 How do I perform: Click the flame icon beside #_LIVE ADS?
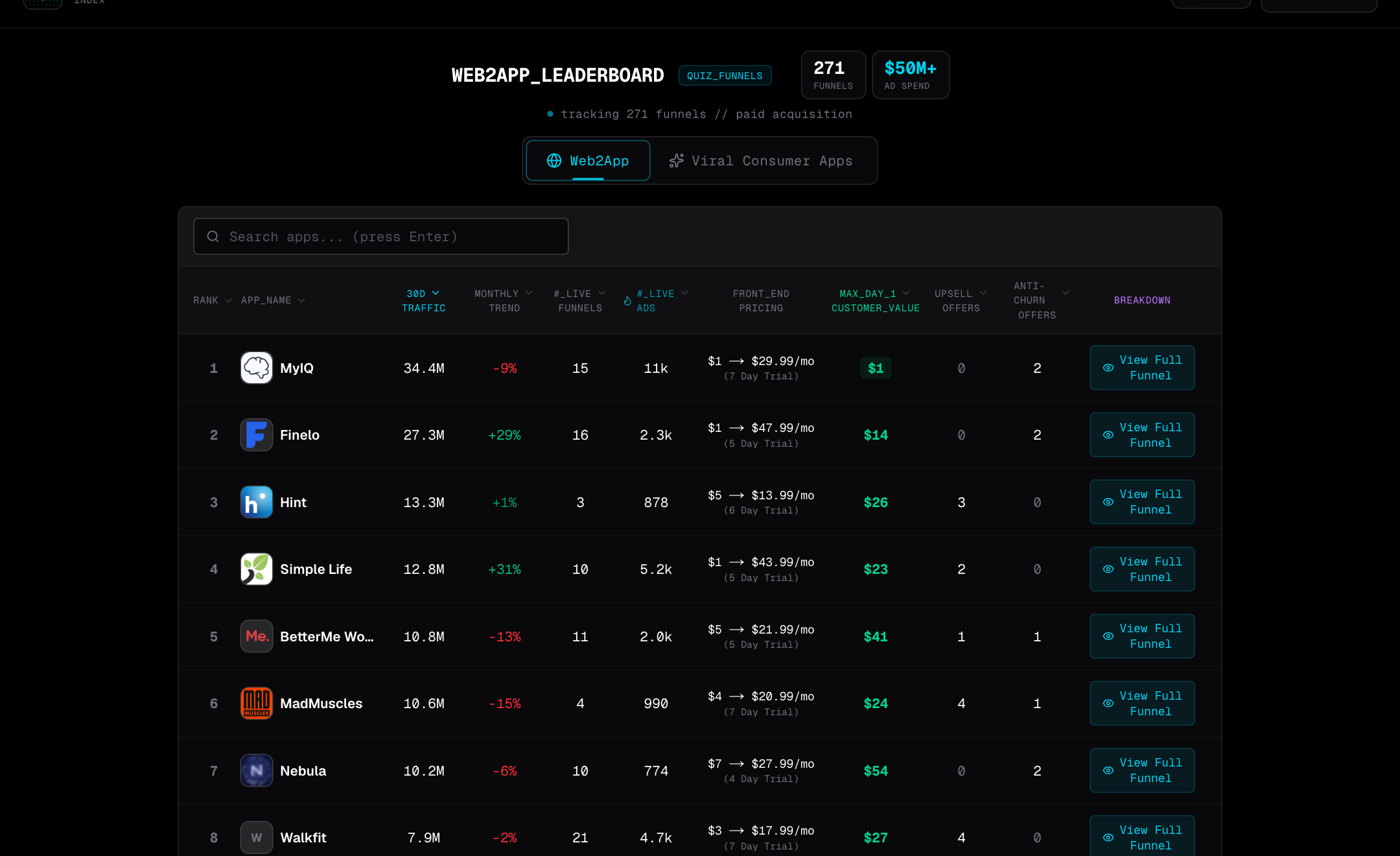(627, 301)
